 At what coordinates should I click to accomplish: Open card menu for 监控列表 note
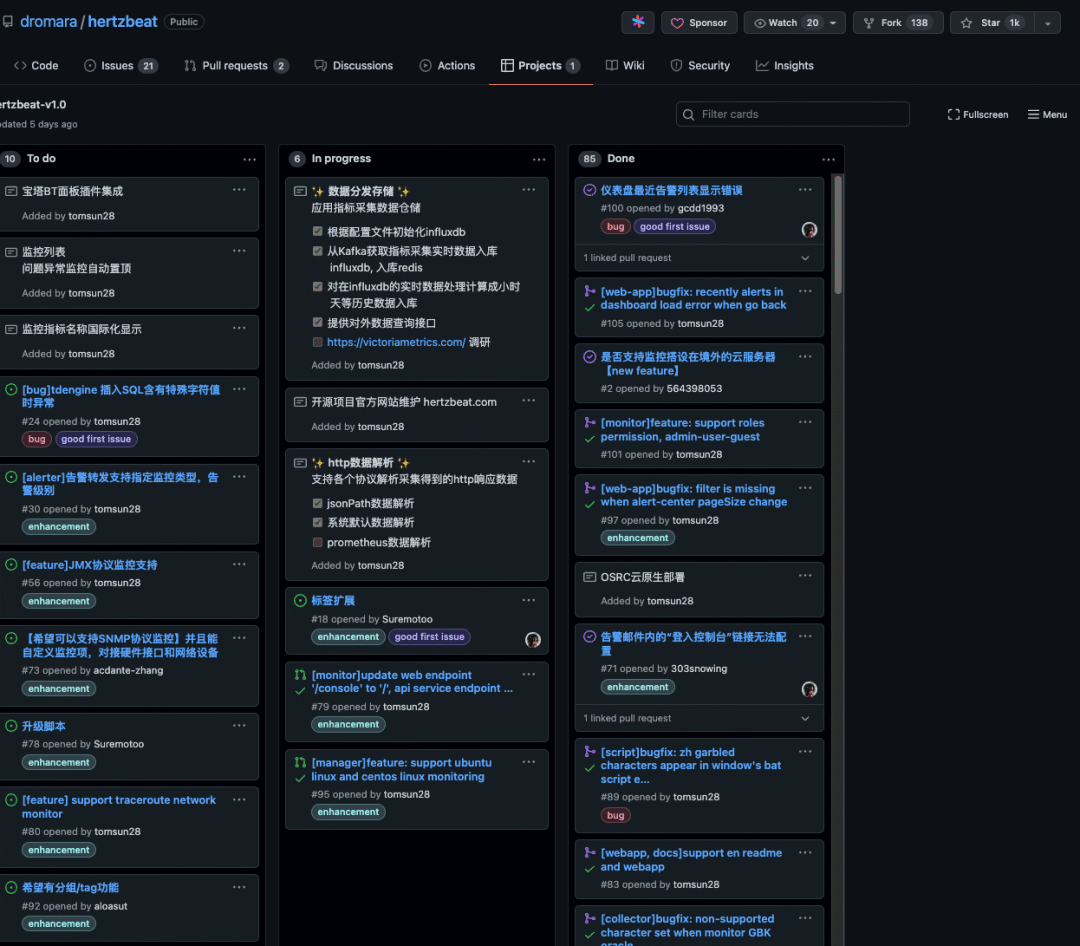[239, 251]
